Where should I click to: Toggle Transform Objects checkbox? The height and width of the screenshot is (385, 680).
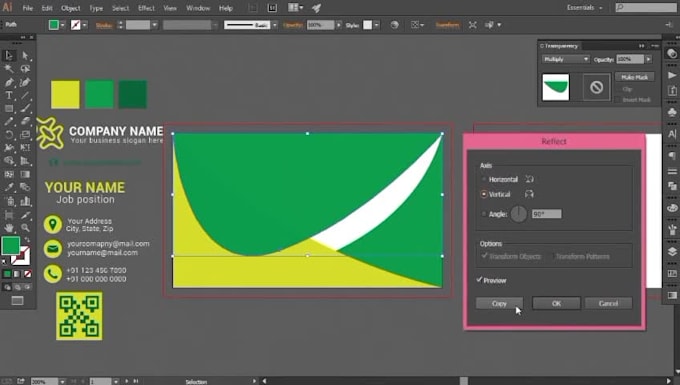(484, 256)
